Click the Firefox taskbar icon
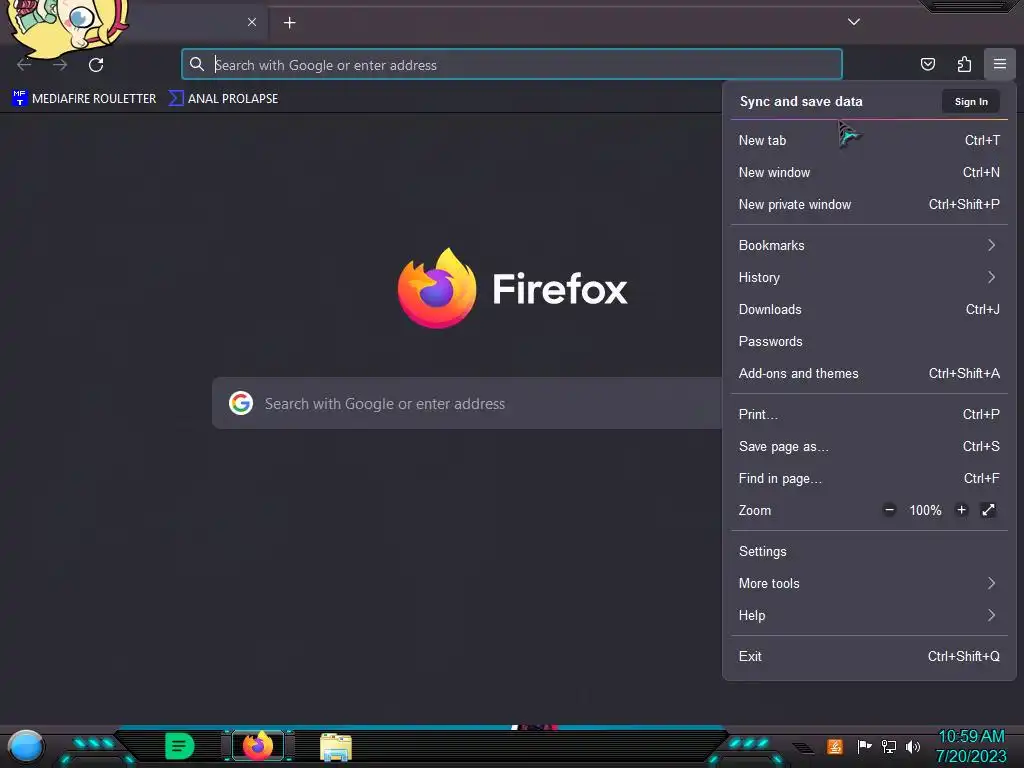1024x768 pixels. [x=258, y=746]
